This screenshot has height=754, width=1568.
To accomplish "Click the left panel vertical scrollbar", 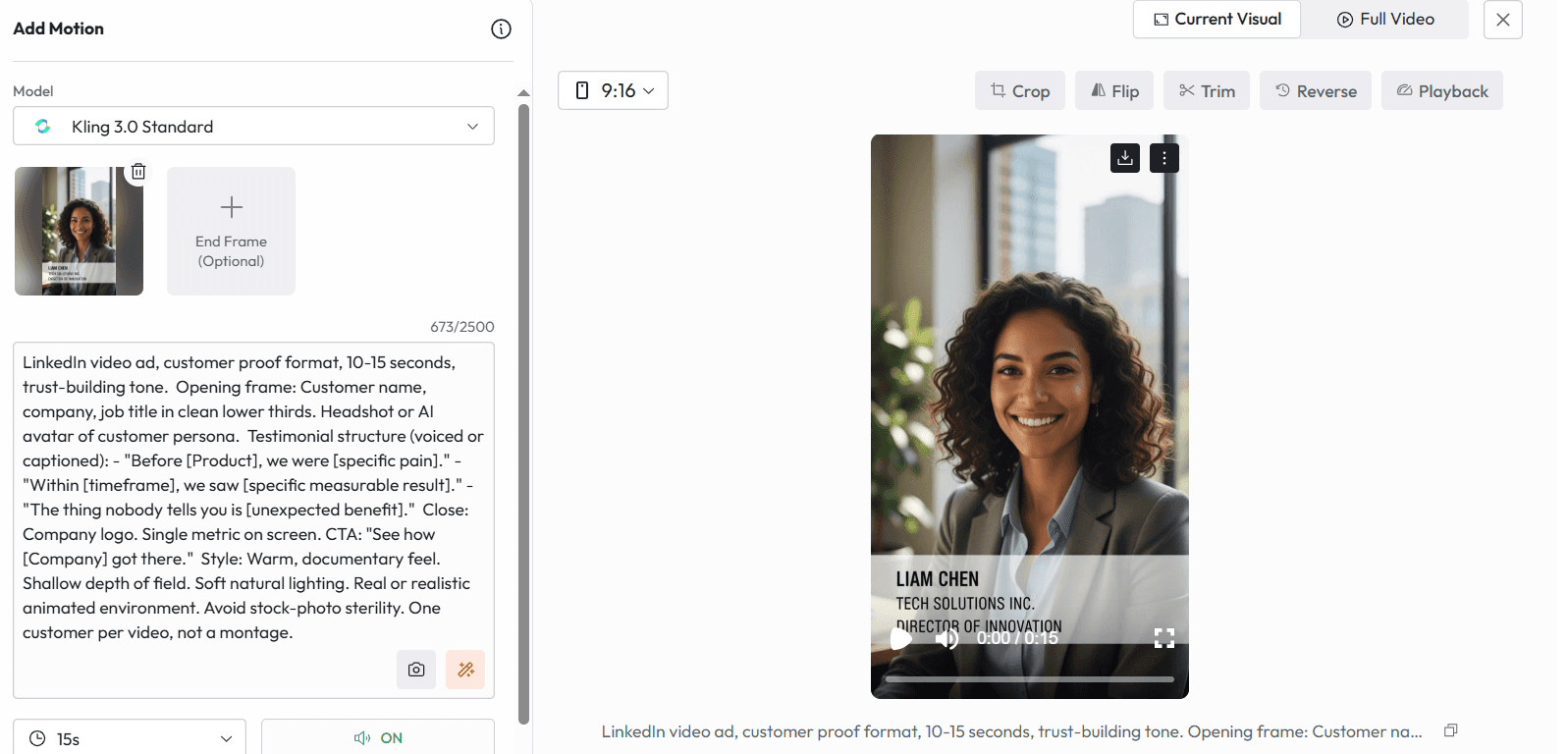I will (x=523, y=412).
